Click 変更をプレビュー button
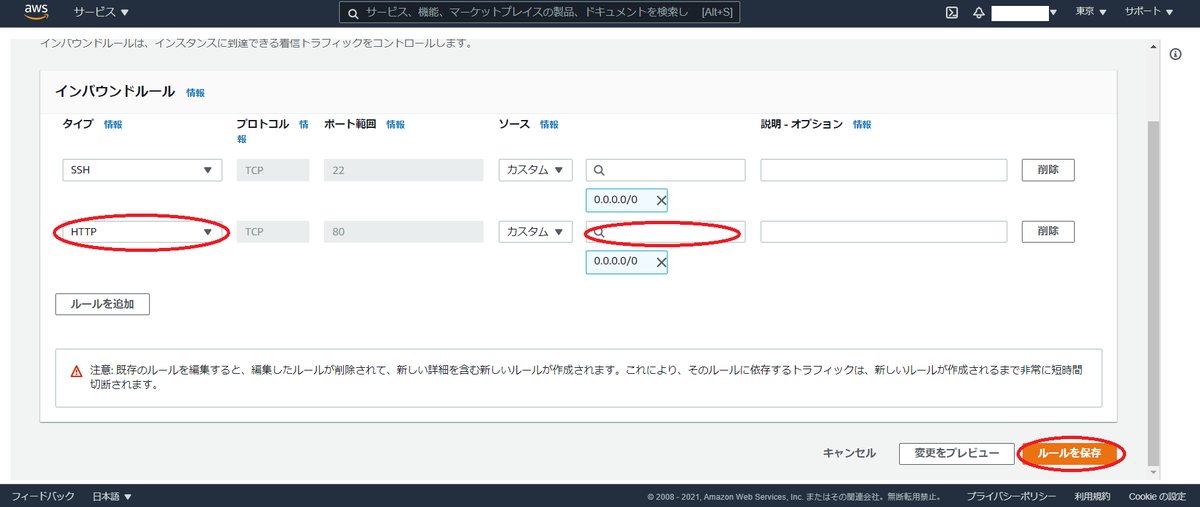Viewport: 1200px width, 507px height. (957, 453)
